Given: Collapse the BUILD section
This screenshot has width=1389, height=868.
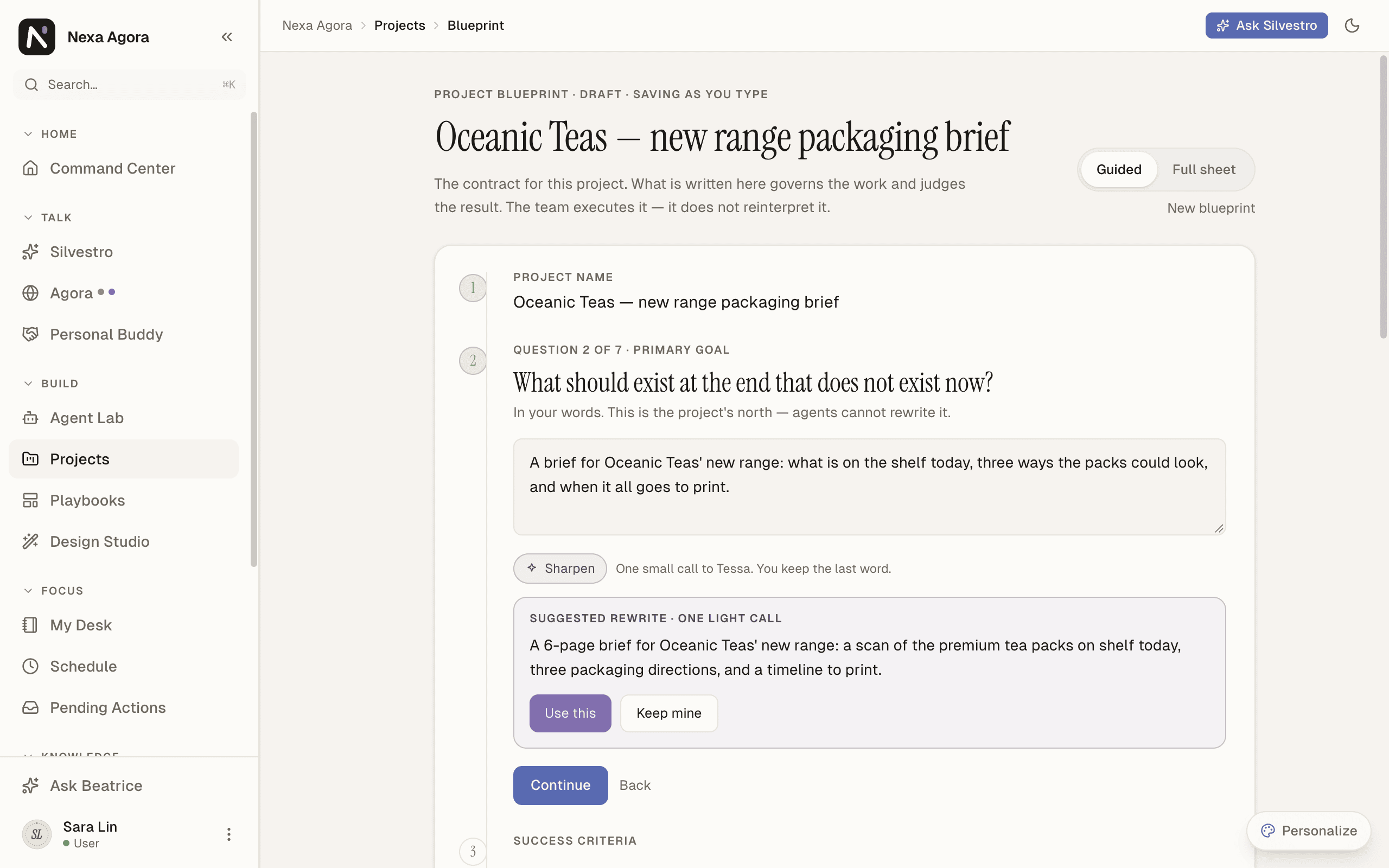Looking at the screenshot, I should click(x=28, y=384).
